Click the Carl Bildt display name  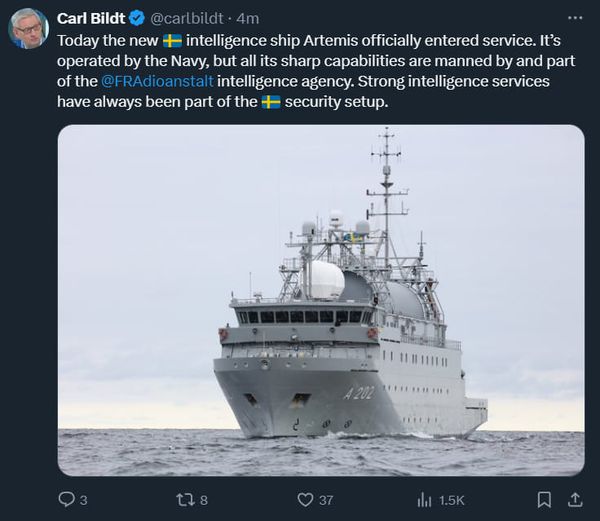pyautogui.click(x=91, y=18)
